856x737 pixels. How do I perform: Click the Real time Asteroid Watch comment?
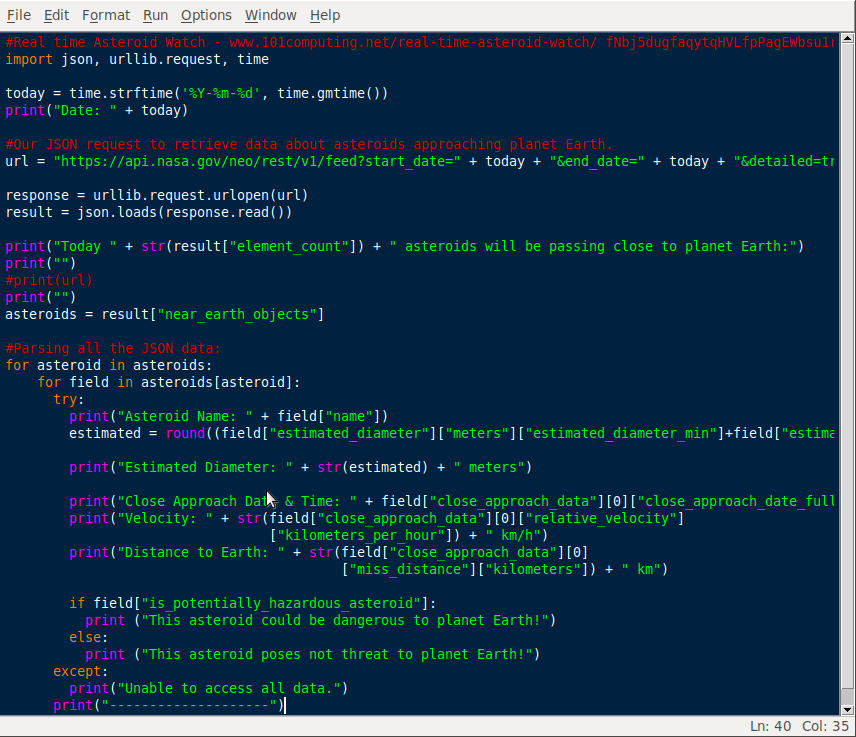pos(250,42)
